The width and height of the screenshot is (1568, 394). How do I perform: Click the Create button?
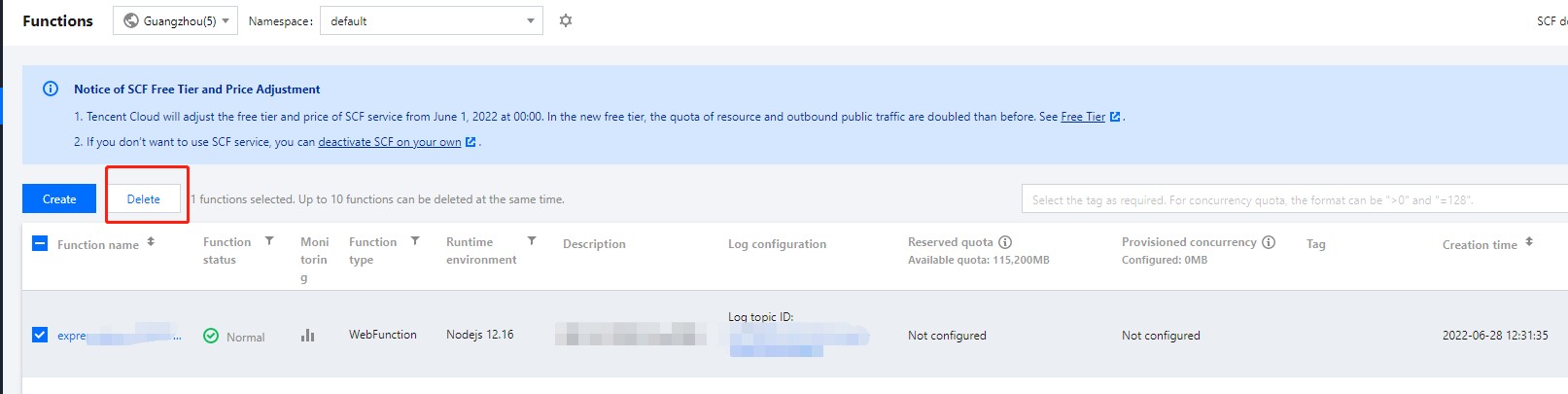[x=59, y=198]
